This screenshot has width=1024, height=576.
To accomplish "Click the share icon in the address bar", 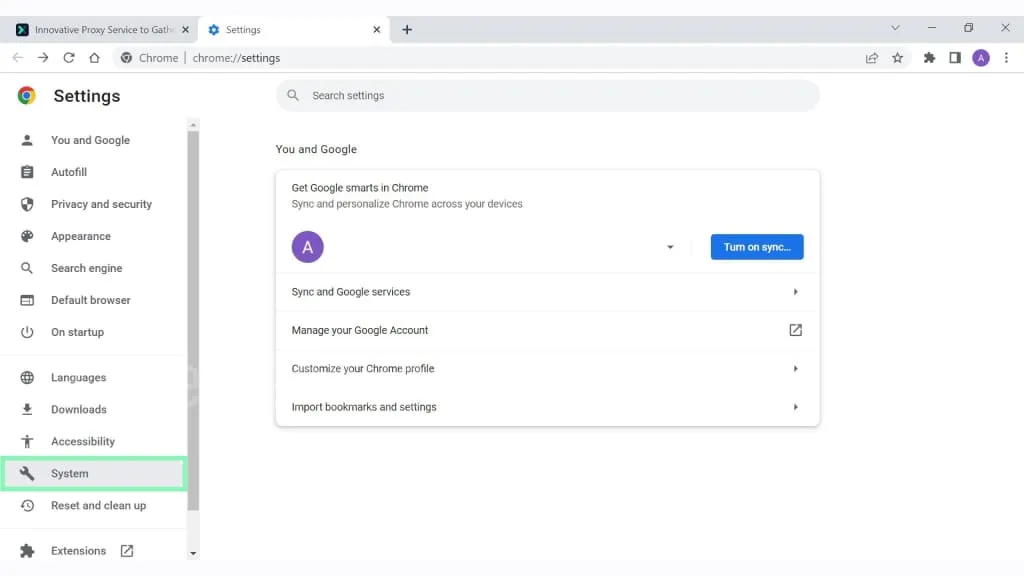I will 870,58.
